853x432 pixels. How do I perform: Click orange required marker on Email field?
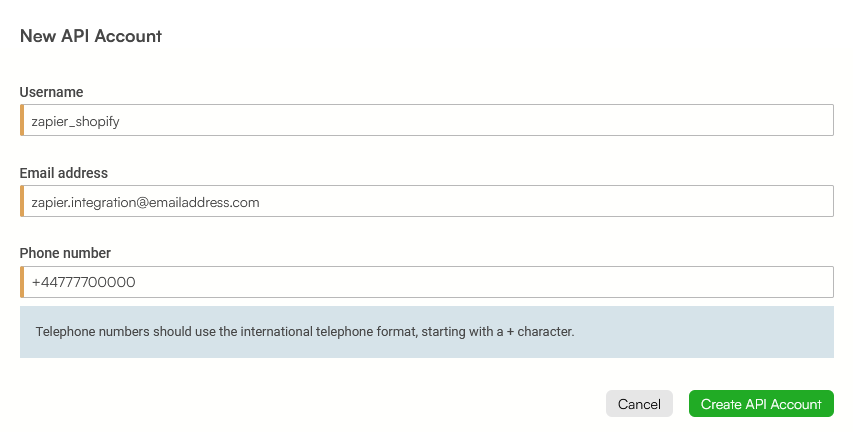pos(22,201)
